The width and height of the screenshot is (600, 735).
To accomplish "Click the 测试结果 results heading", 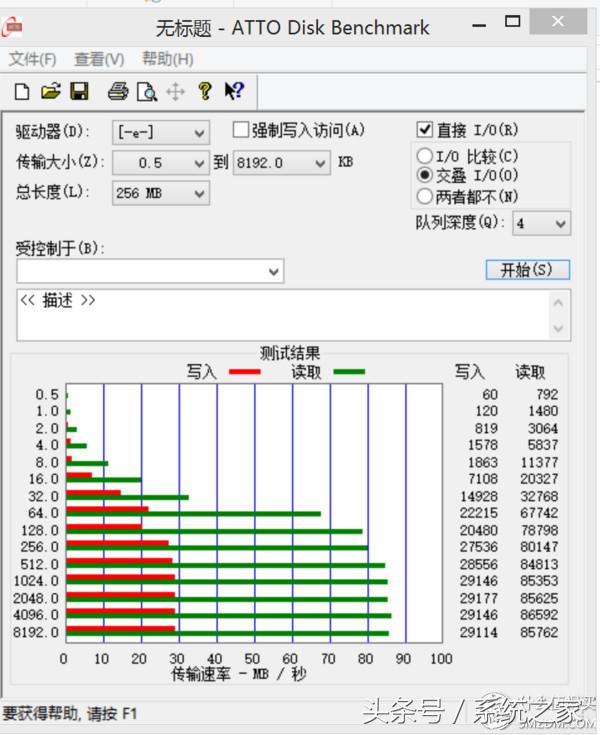I will tap(290, 353).
